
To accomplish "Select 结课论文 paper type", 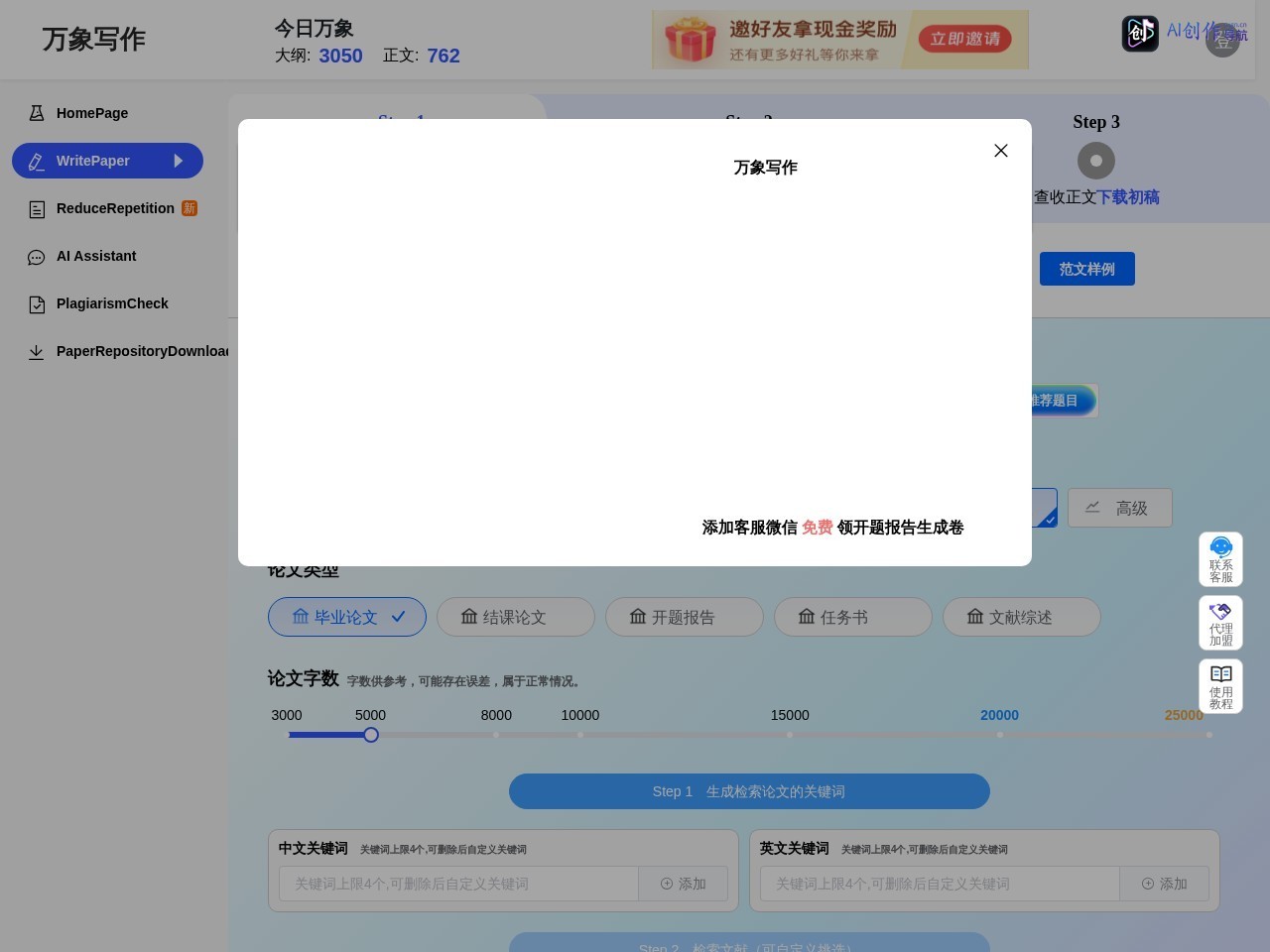I will (516, 617).
